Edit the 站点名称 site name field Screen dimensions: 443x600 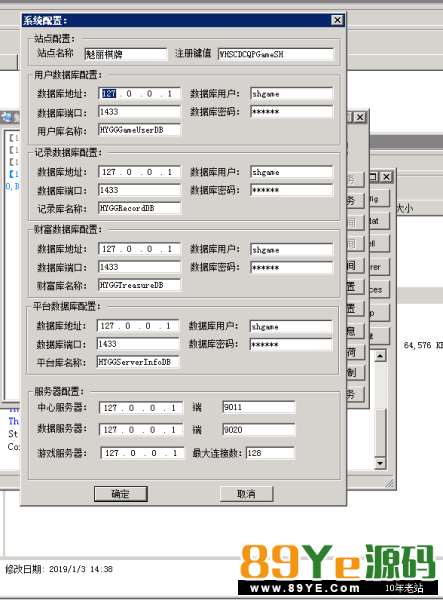126,54
